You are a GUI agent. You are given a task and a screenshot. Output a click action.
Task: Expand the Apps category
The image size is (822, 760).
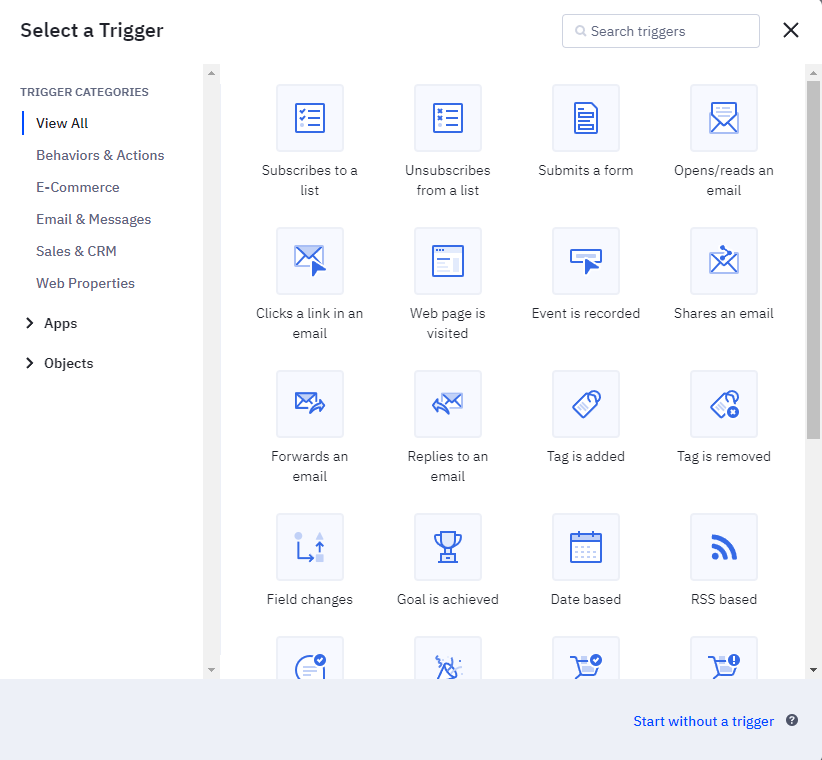pos(51,323)
